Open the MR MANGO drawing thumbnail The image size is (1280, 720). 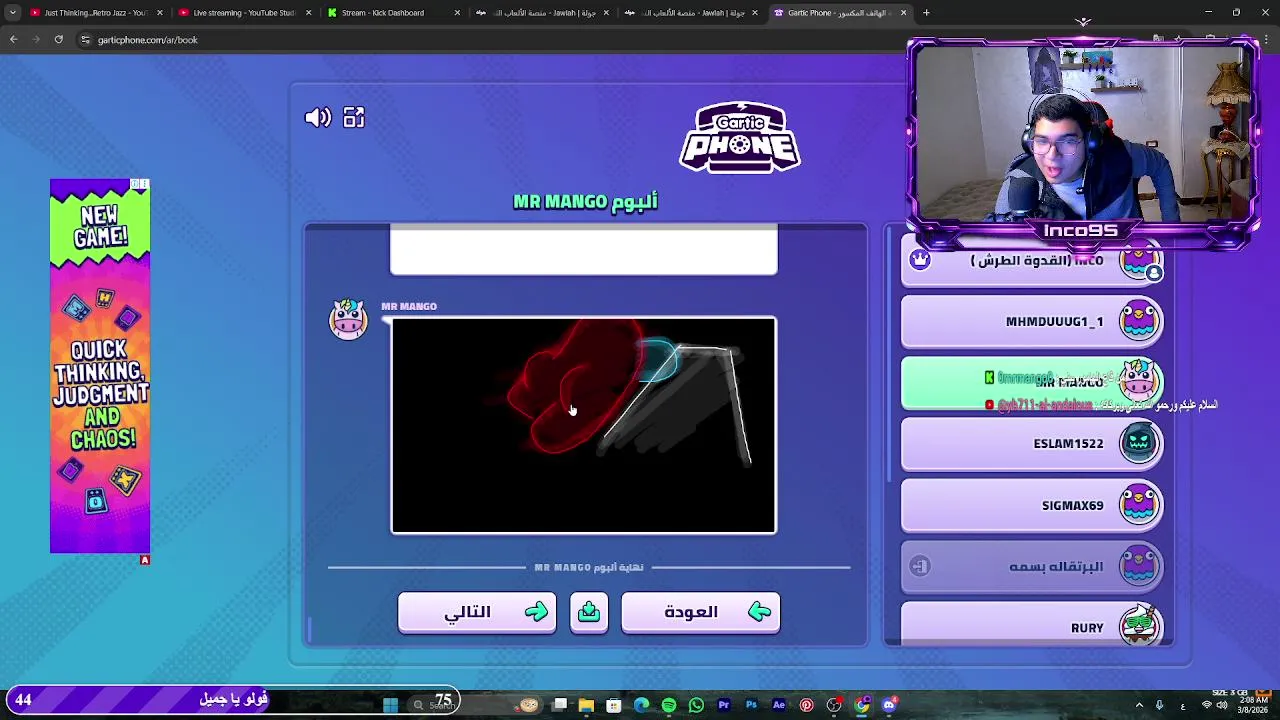[583, 425]
